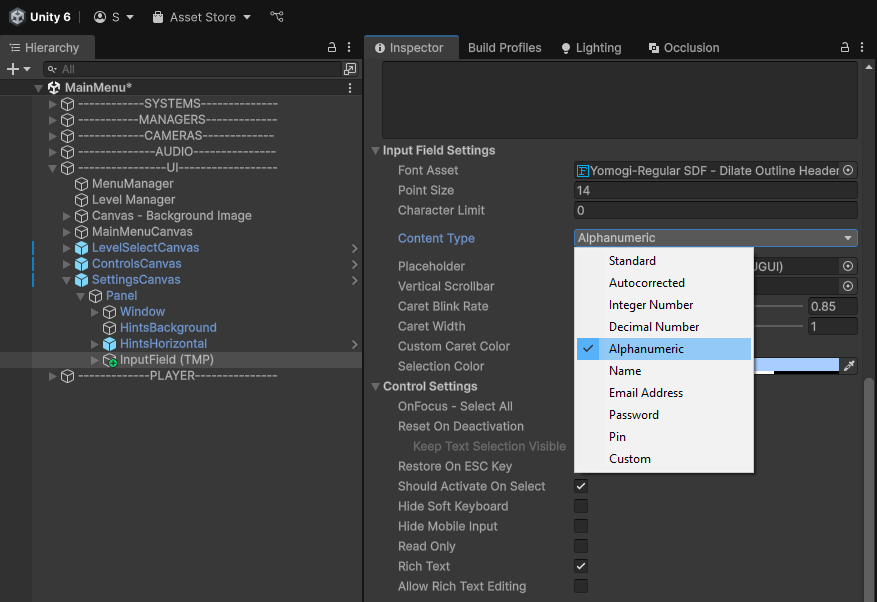Enable Read Only checkbox

tap(581, 546)
